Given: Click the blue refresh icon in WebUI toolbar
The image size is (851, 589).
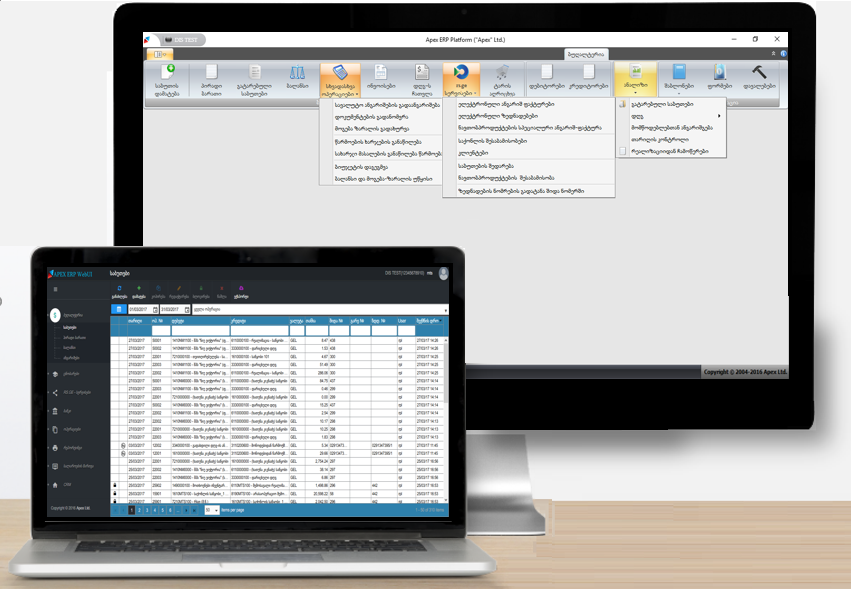Looking at the screenshot, I should 119,288.
